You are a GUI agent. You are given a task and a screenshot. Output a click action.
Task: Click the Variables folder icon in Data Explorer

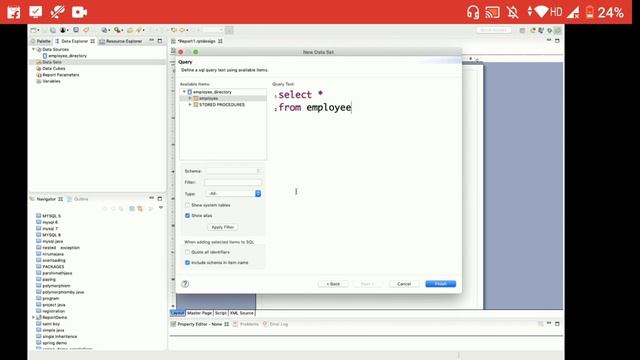[39, 81]
